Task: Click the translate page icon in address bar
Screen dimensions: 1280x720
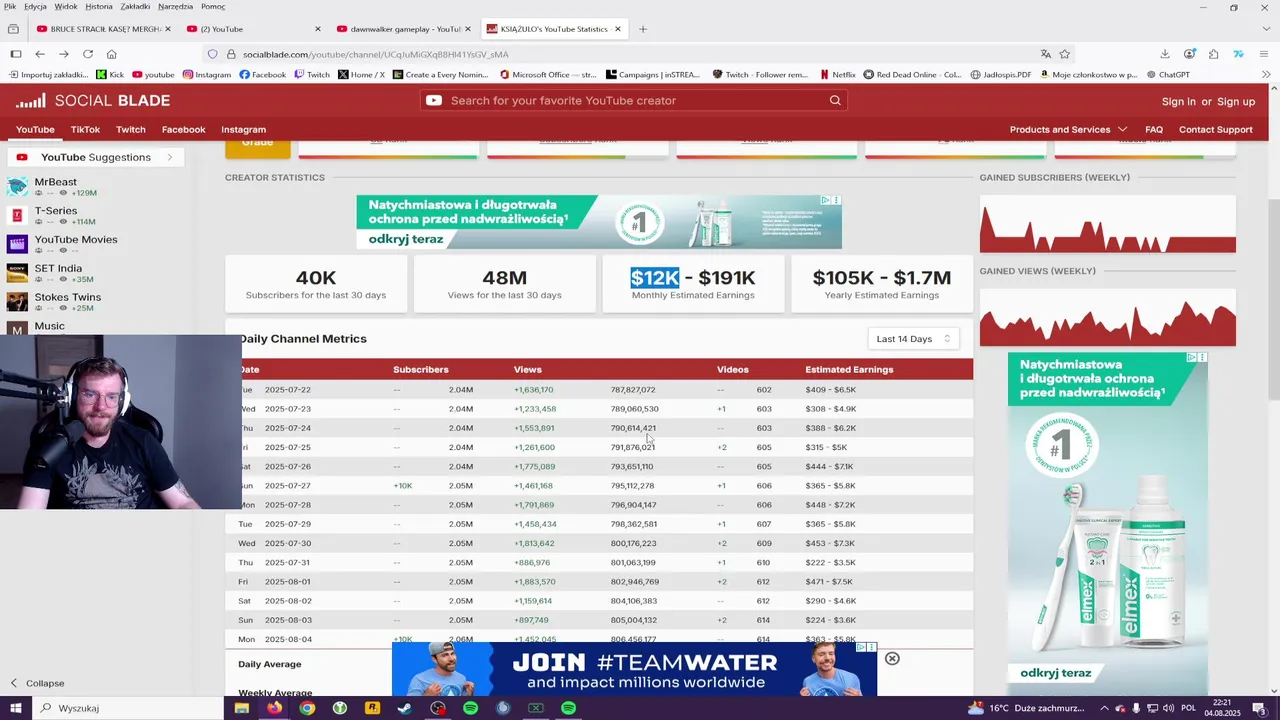Action: [x=1046, y=54]
